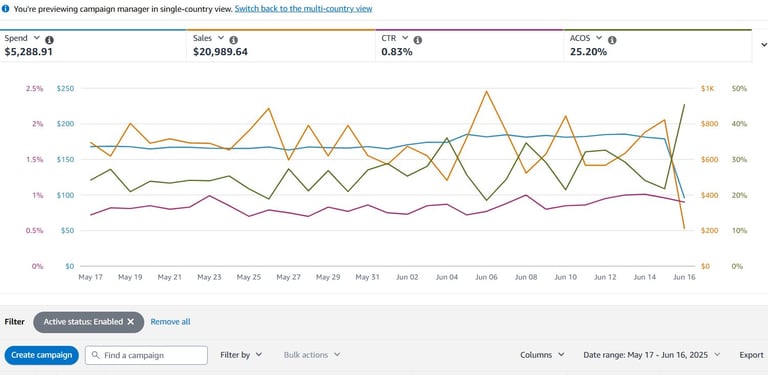Click the Create campaign button
Image resolution: width=768 pixels, height=375 pixels.
42,355
